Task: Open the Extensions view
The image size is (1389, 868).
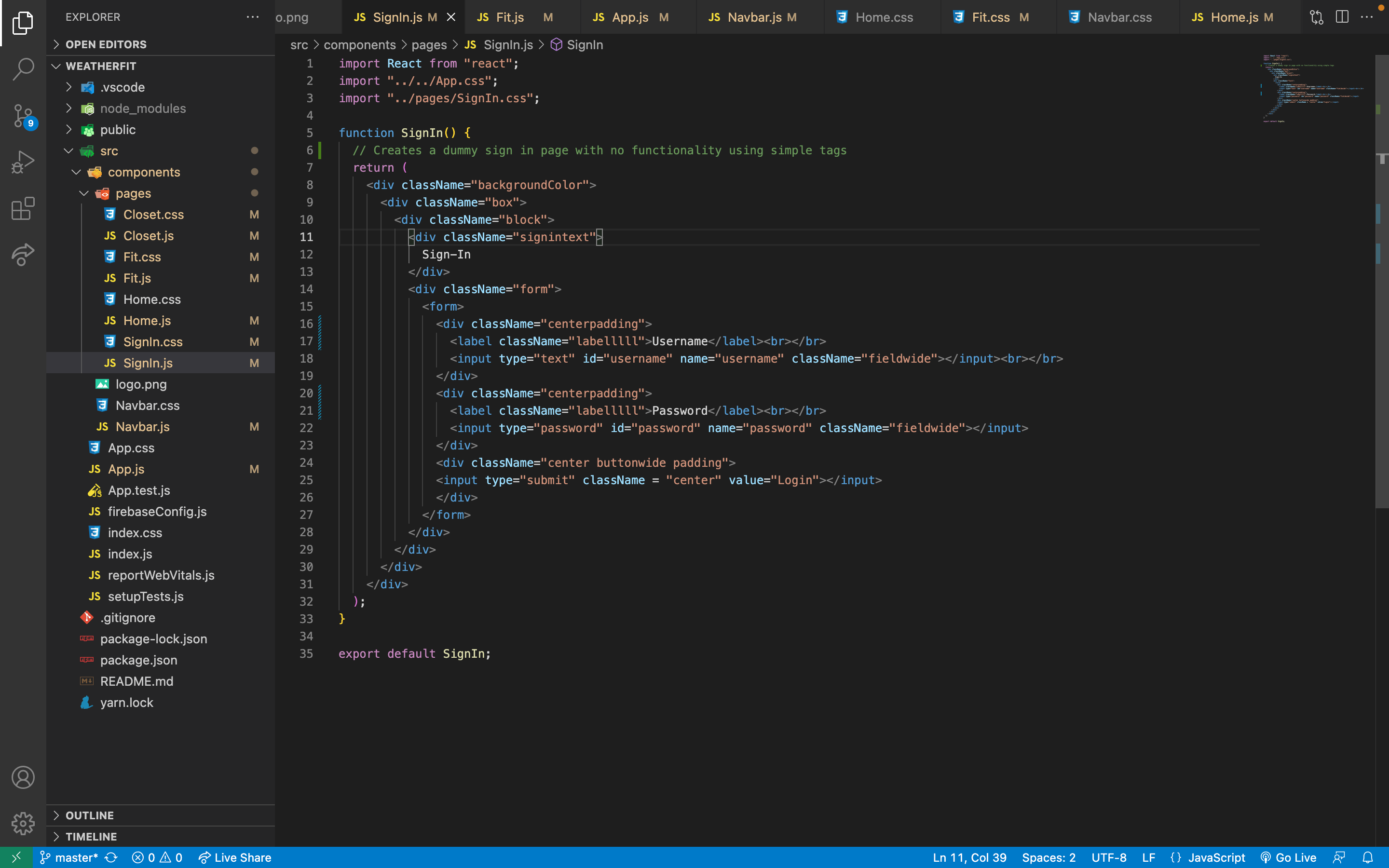Action: click(x=23, y=208)
